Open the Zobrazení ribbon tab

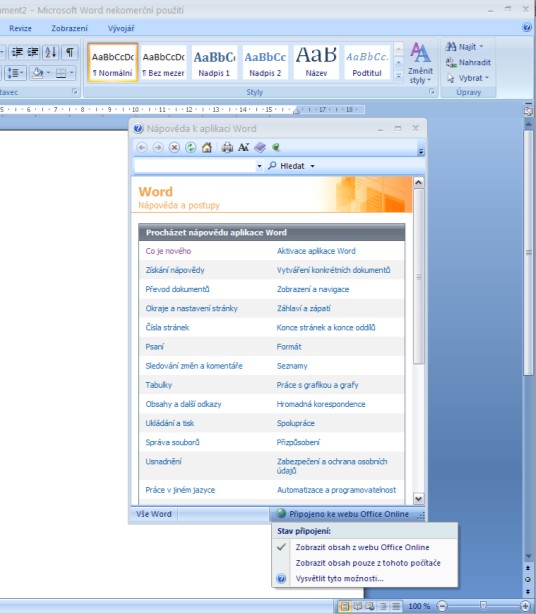coord(69,28)
